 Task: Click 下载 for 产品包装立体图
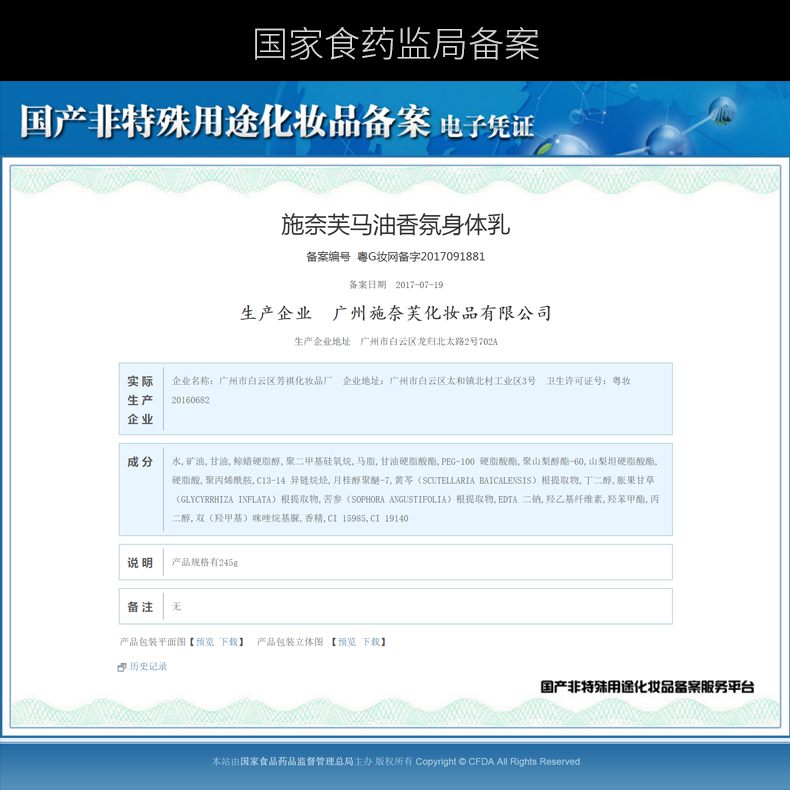[x=371, y=641]
